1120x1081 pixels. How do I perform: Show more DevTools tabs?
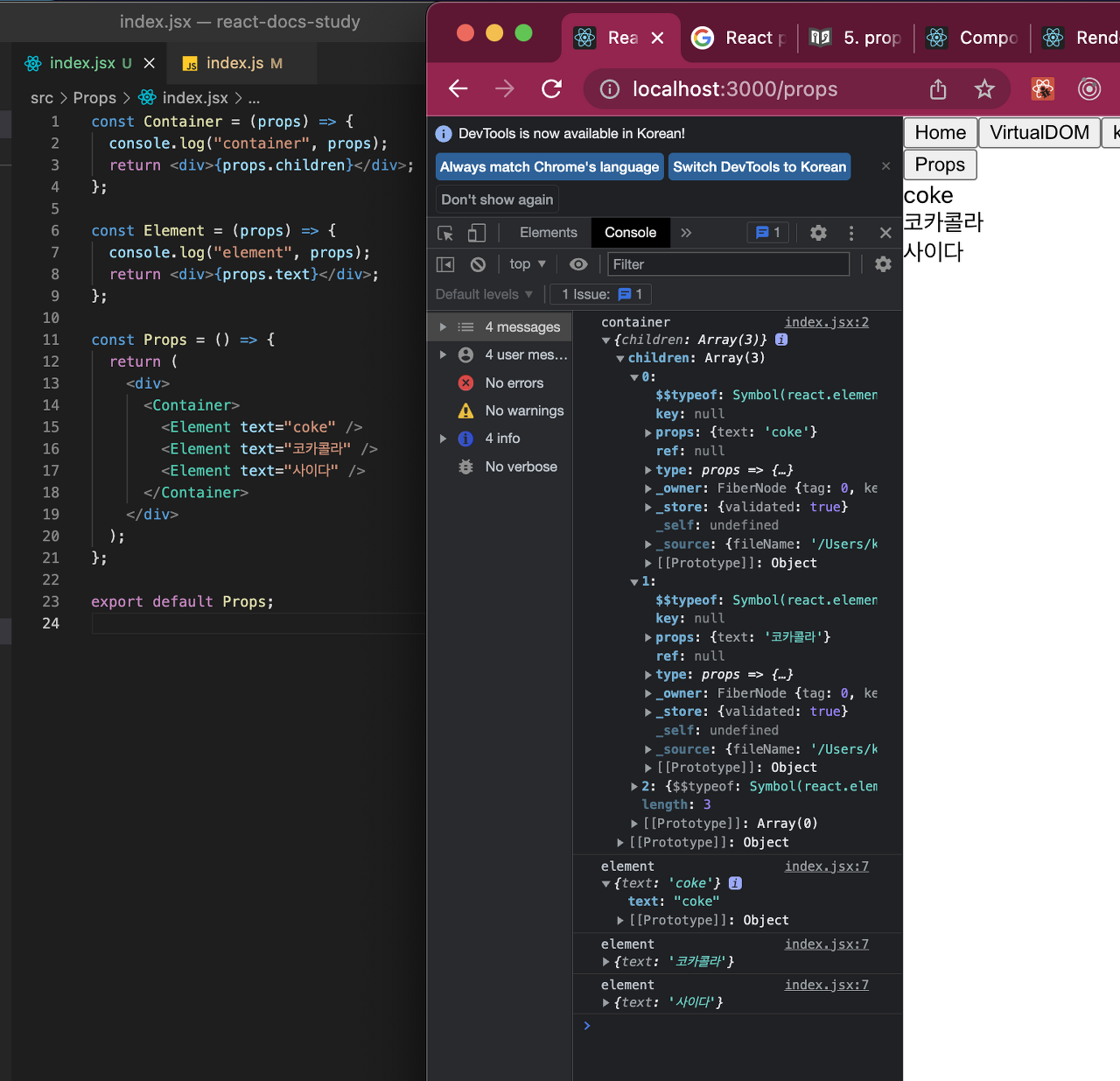pos(686,233)
